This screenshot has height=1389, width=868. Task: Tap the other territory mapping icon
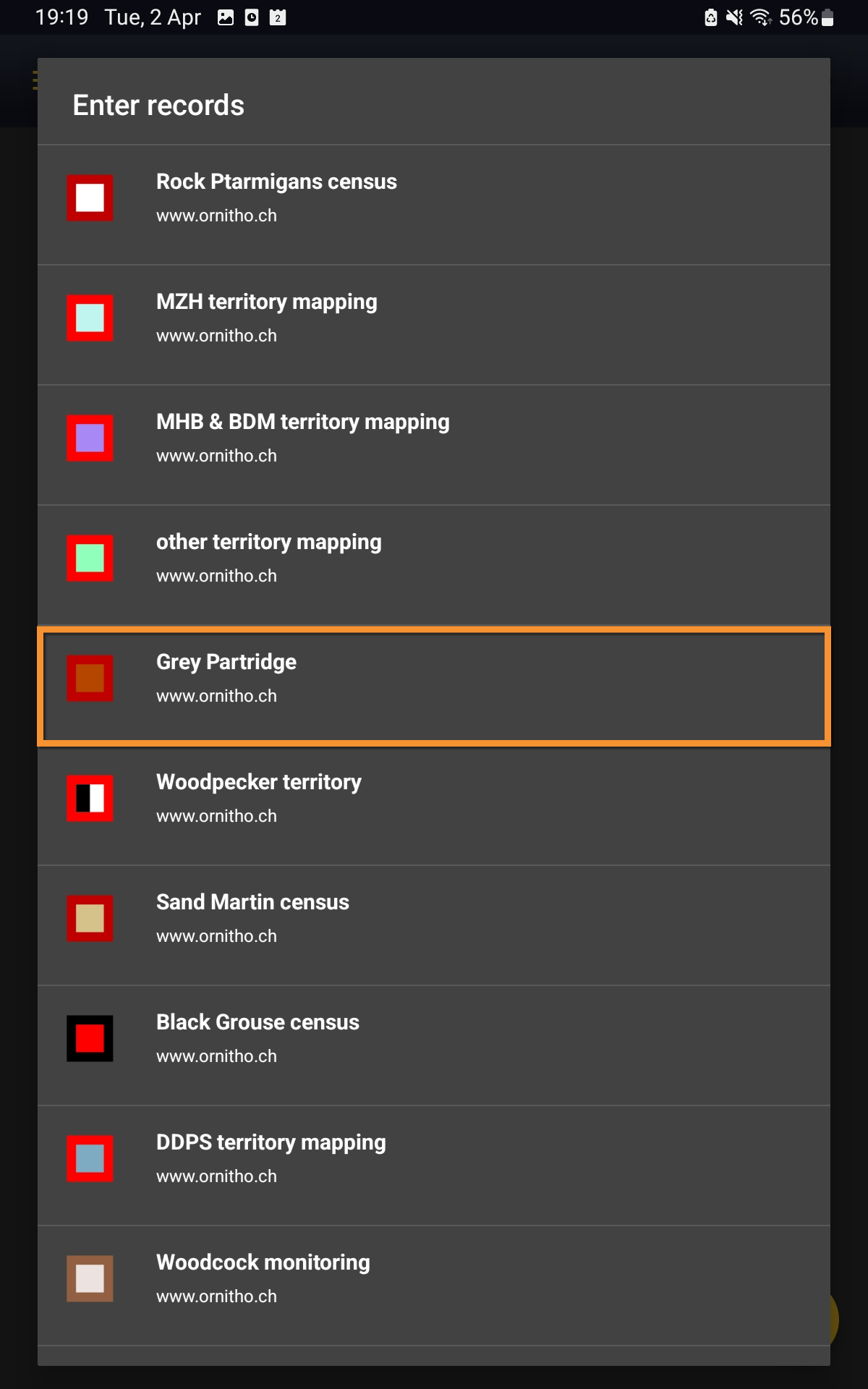[90, 558]
